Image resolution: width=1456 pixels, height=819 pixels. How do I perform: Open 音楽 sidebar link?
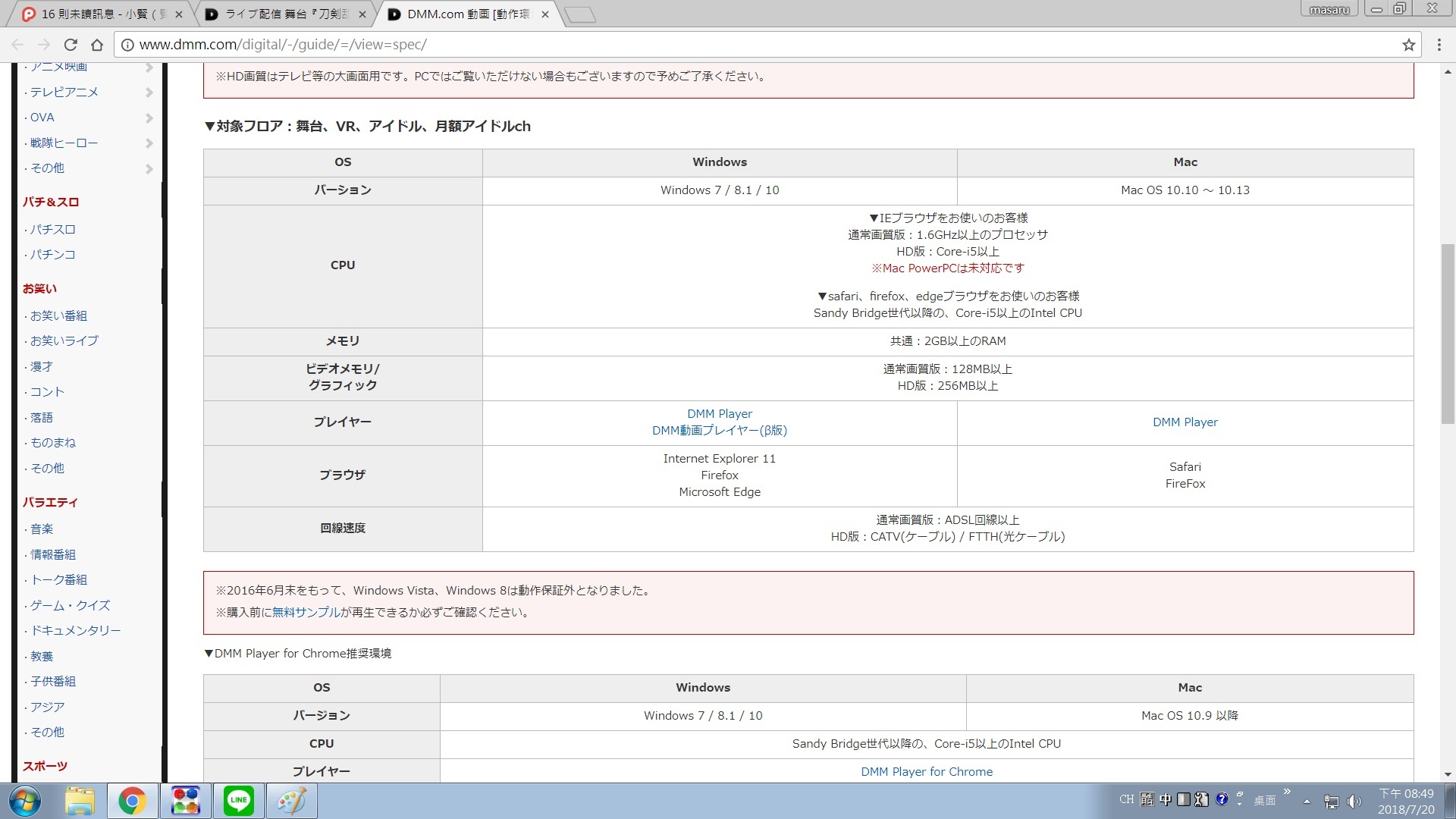42,529
